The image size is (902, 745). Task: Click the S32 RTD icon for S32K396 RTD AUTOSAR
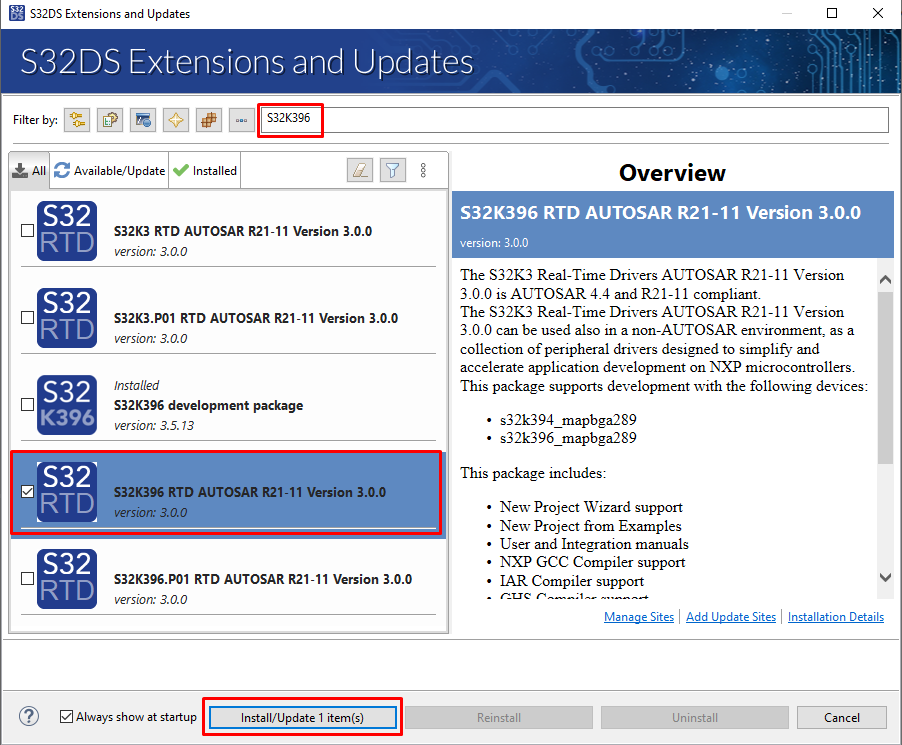coord(67,492)
